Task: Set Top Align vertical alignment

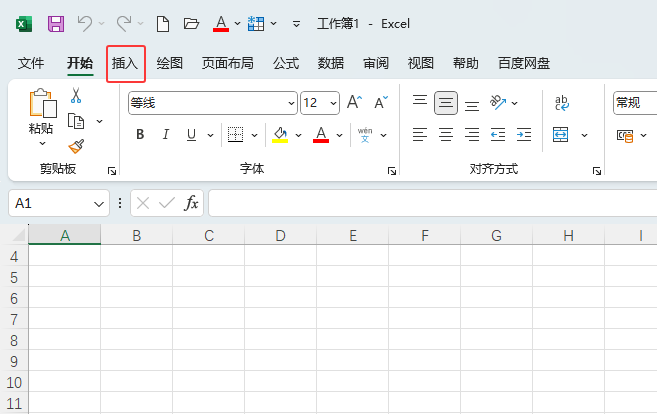Action: click(x=420, y=102)
